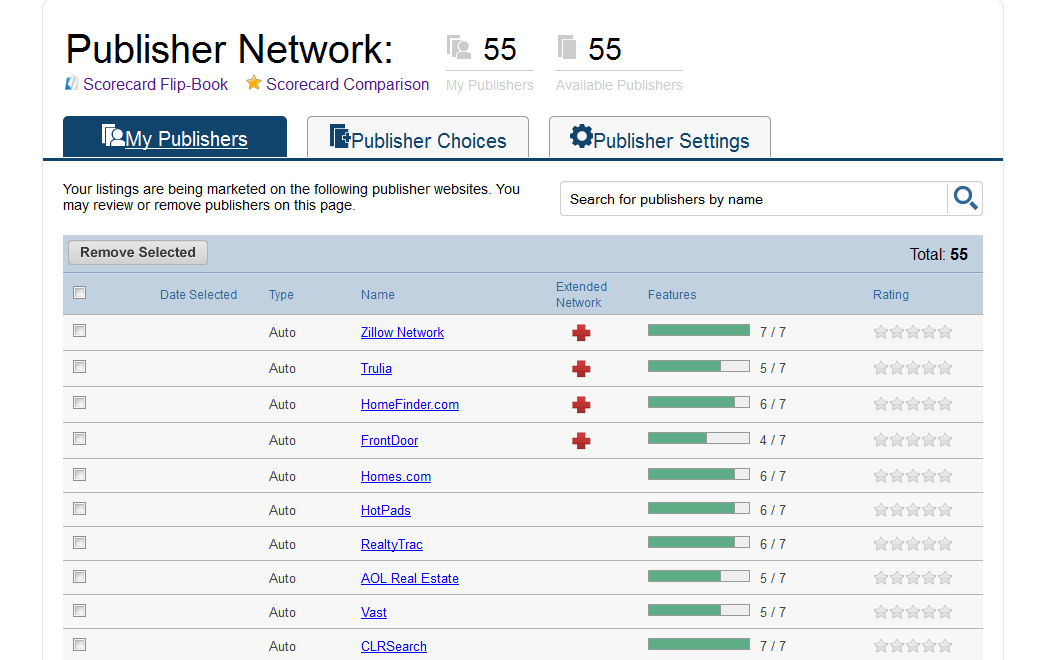
Task: Sort by Extended Network column header
Action: (581, 294)
